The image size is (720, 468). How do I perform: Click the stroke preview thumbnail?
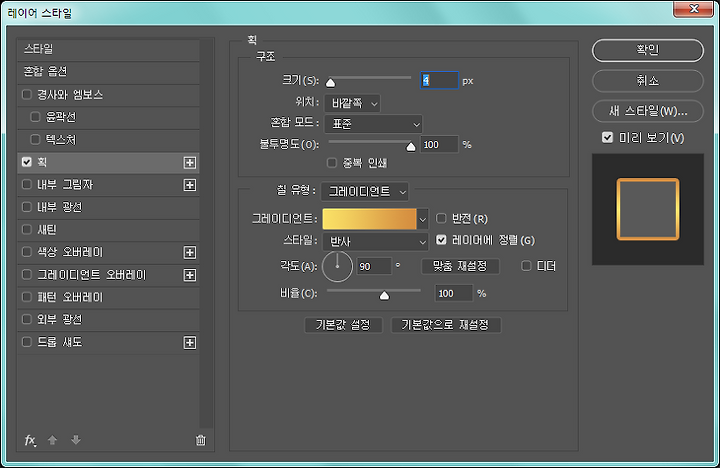[648, 209]
